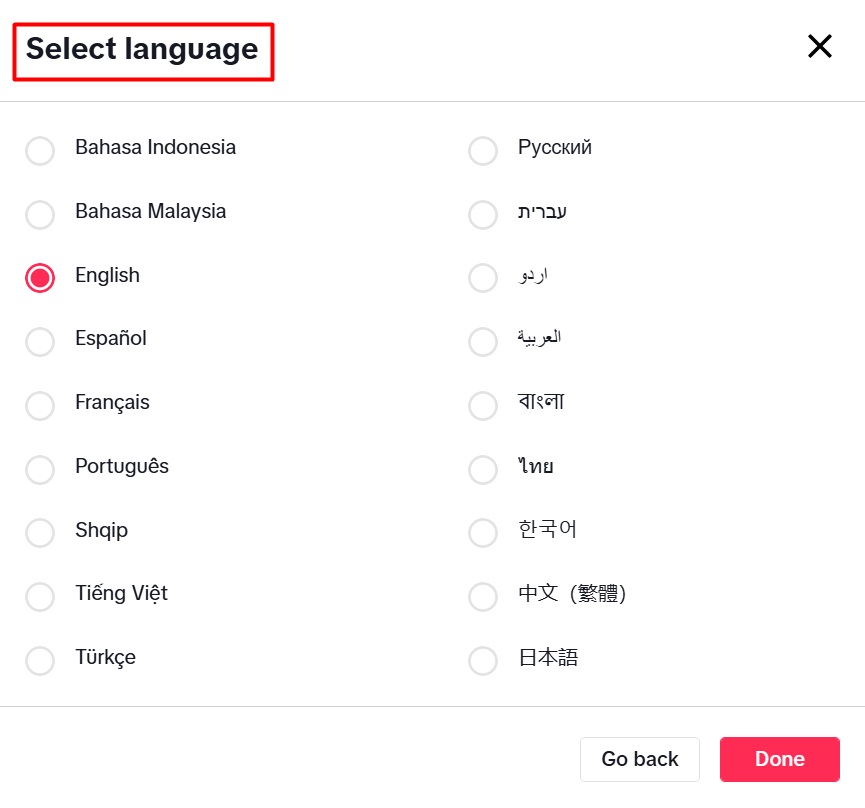Click the ไทย label text
The width and height of the screenshot is (865, 808).
[535, 465]
